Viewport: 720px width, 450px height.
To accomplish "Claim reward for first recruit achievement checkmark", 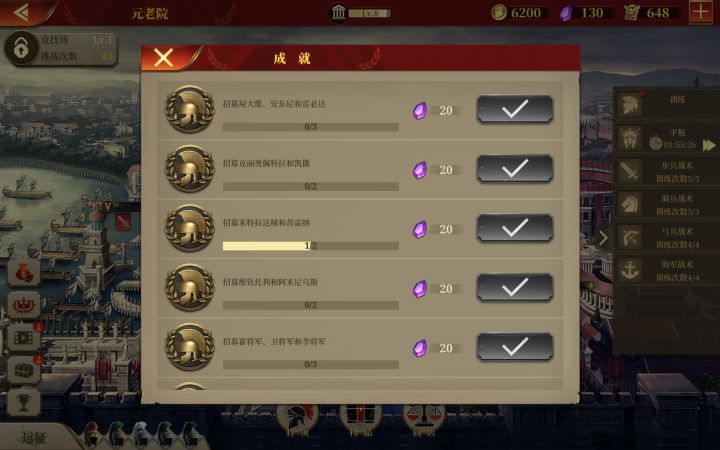I will [515, 109].
